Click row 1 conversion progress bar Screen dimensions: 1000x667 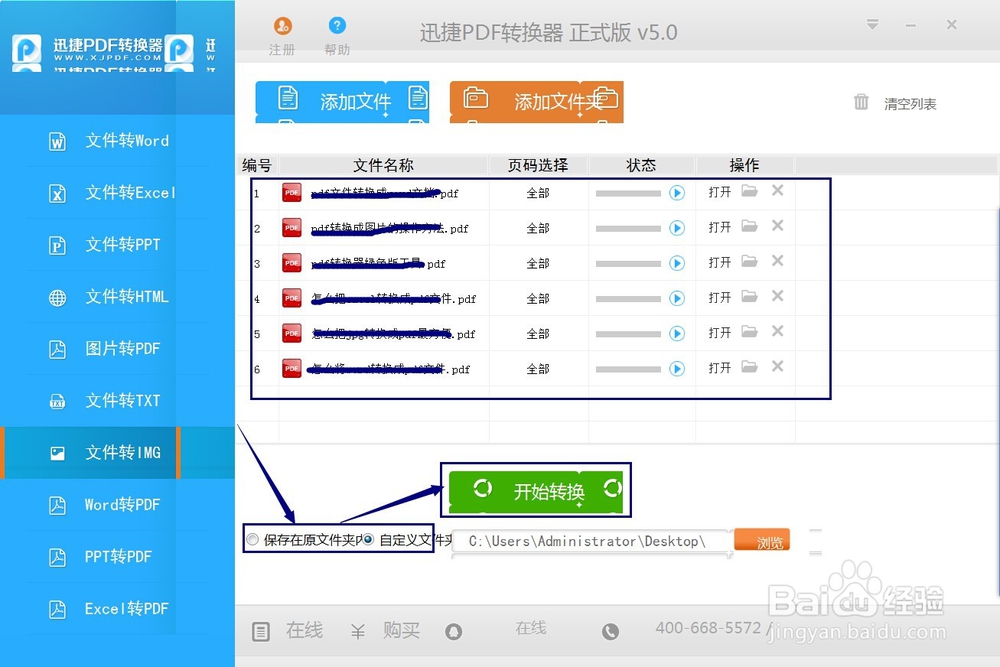click(628, 193)
